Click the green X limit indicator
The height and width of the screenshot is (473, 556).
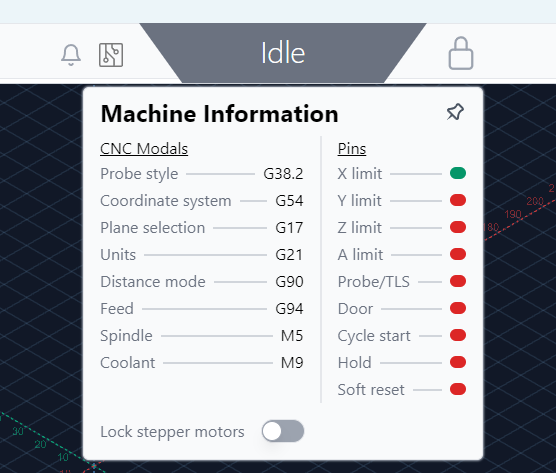[x=458, y=173]
